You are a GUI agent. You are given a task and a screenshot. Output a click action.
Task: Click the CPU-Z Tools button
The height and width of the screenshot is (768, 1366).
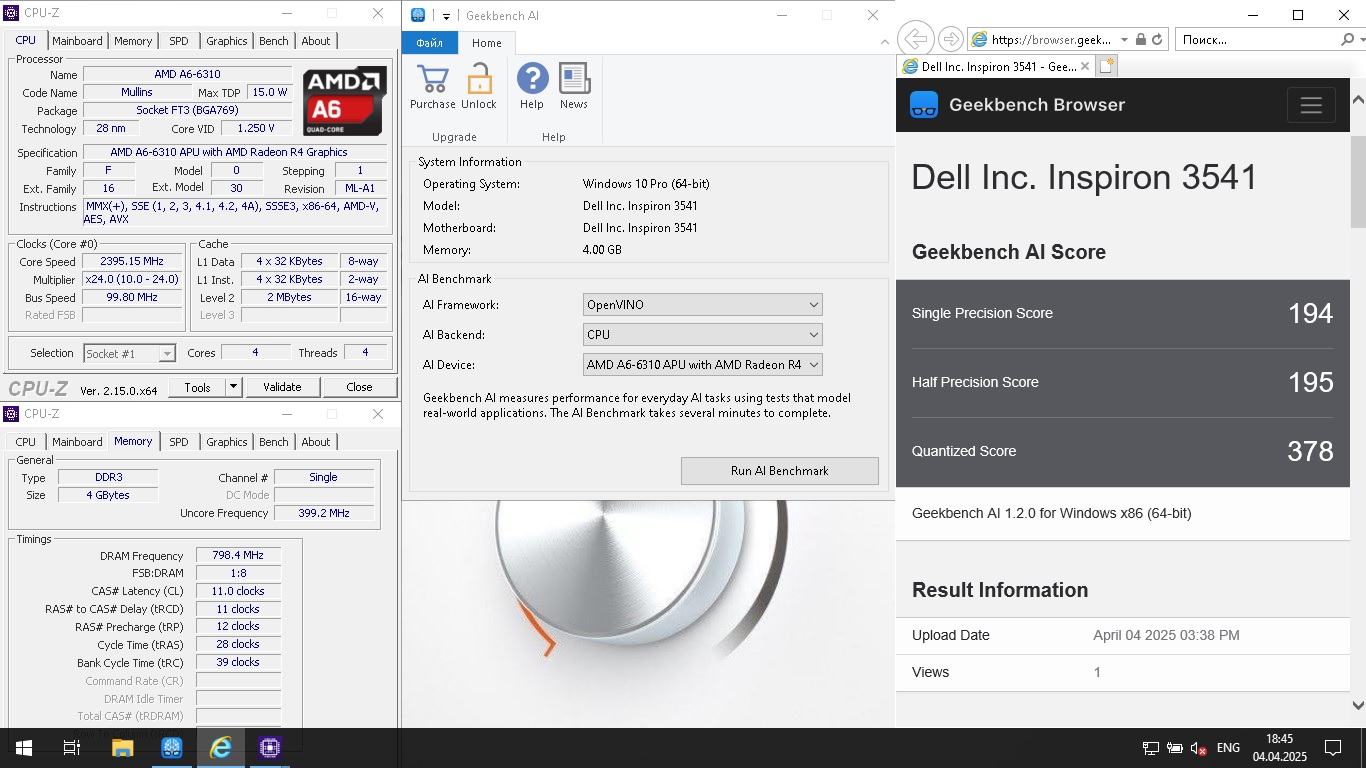197,387
